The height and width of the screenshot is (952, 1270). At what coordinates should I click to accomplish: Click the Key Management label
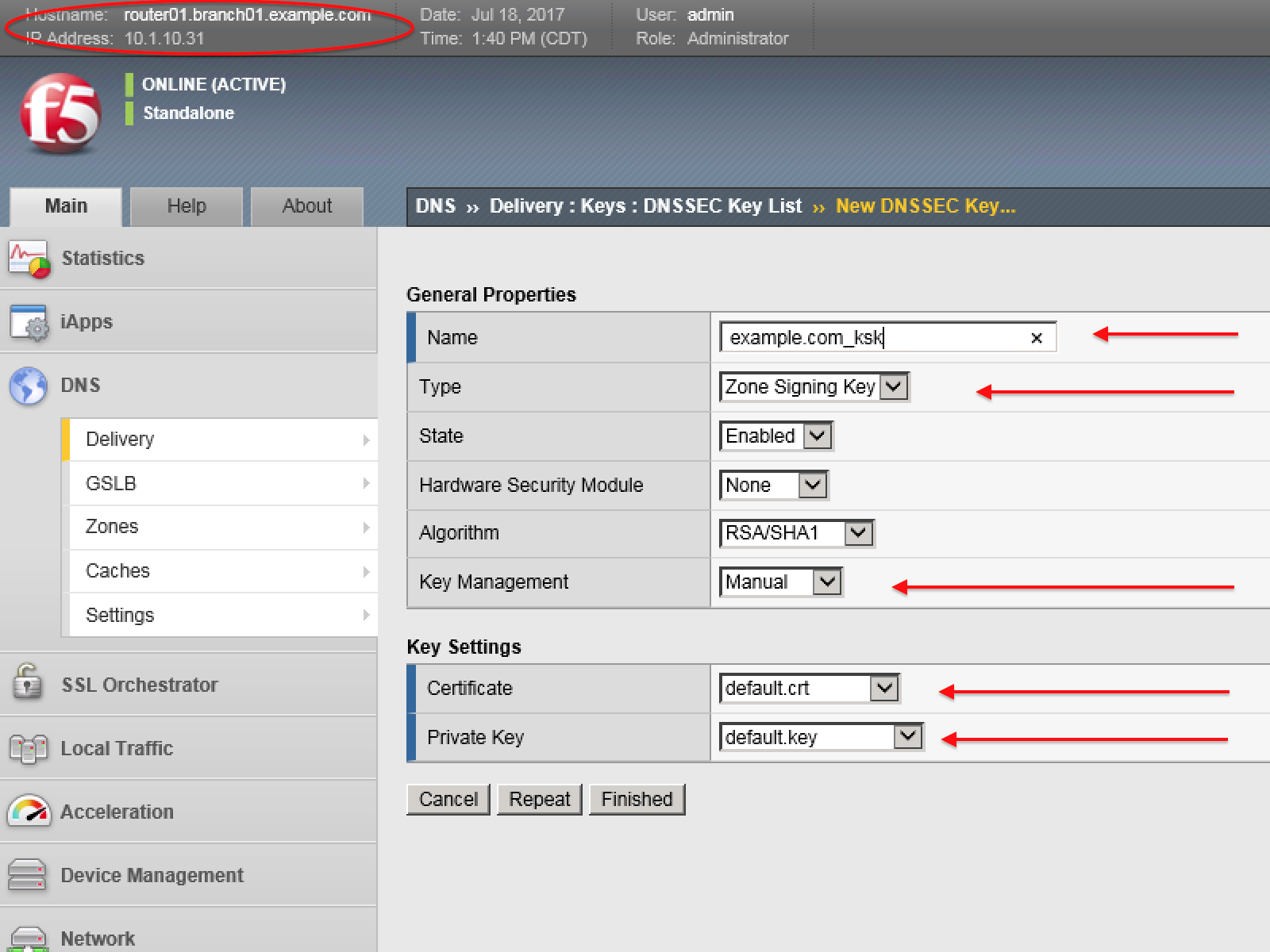494,582
